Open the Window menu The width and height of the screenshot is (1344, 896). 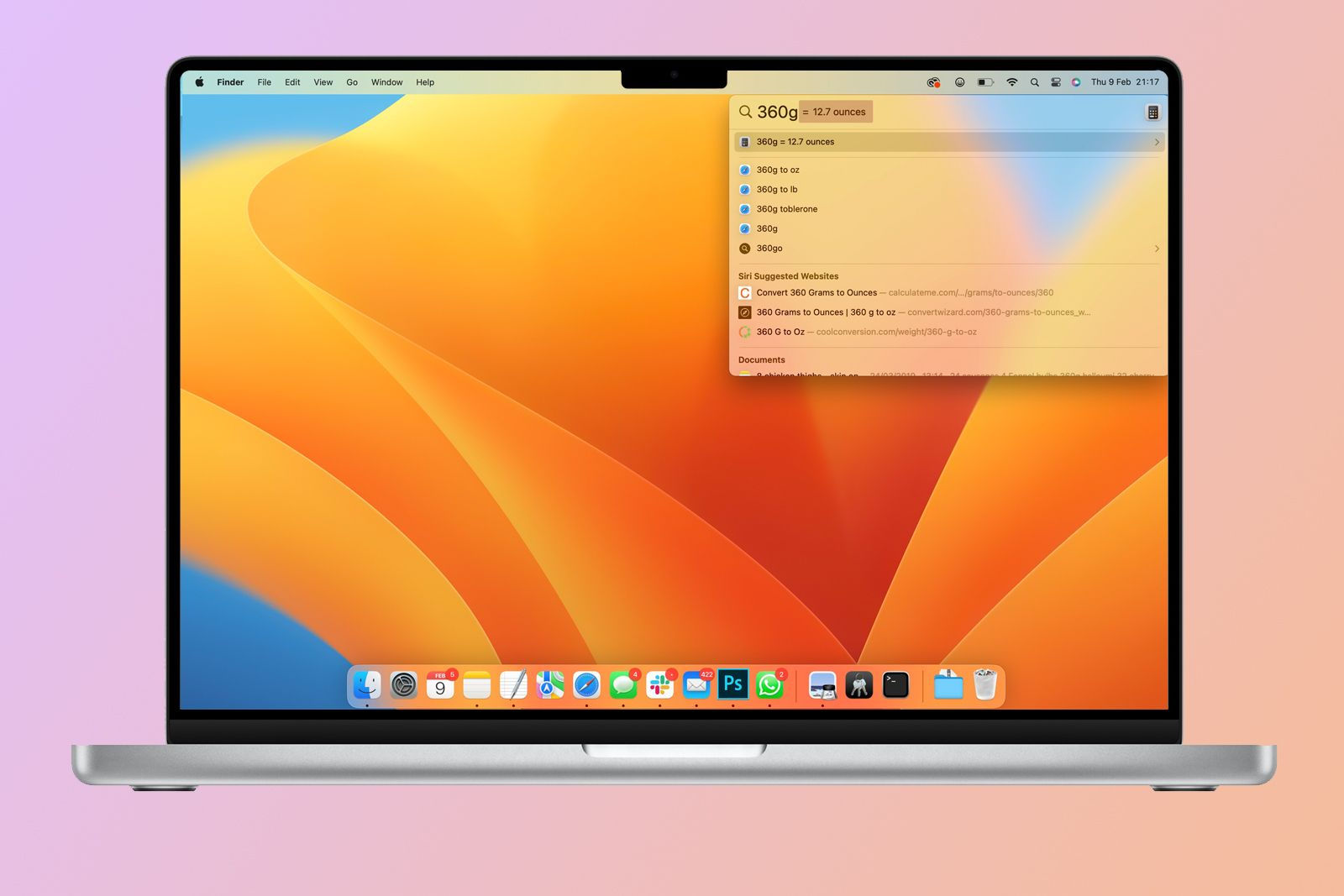tap(386, 82)
